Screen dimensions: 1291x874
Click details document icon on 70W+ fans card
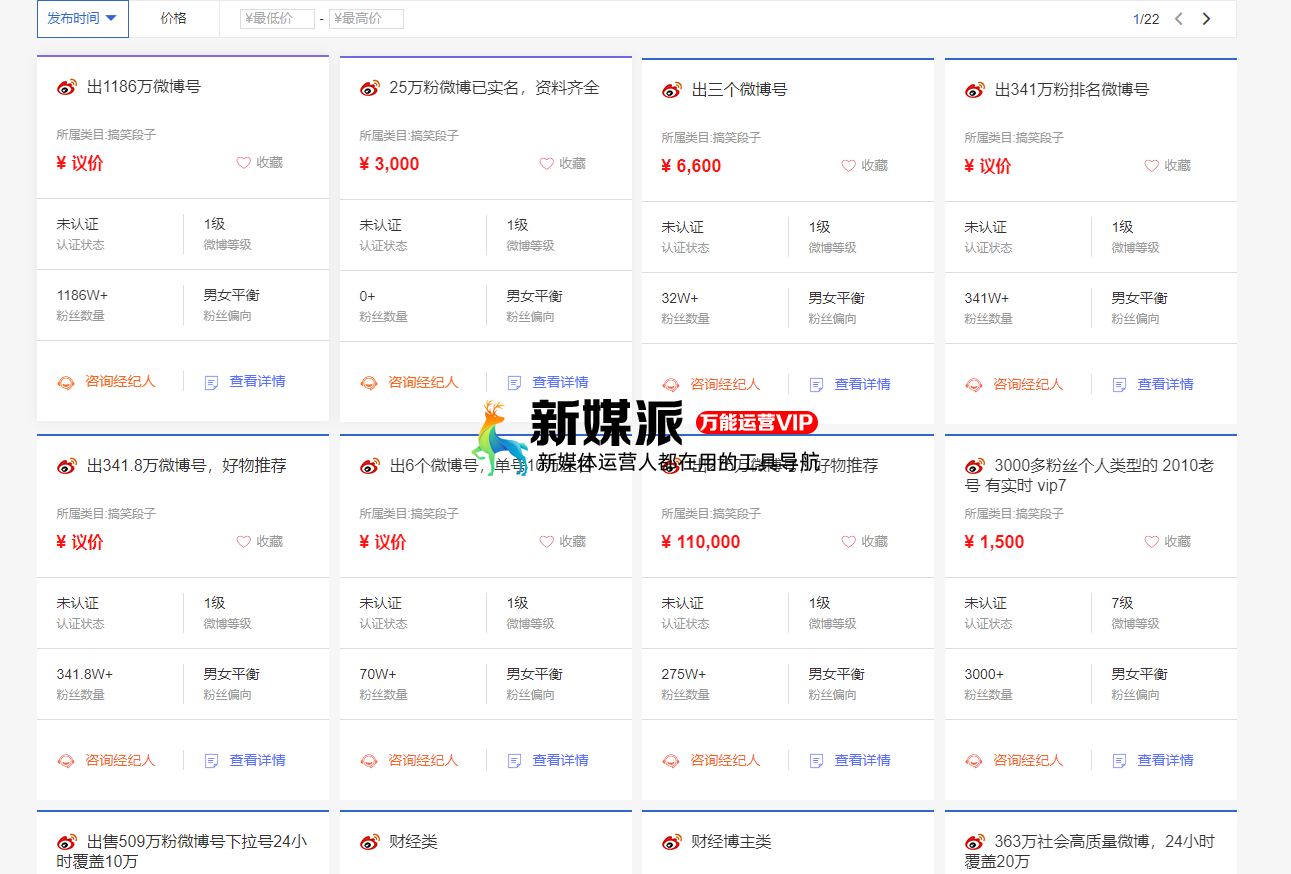[x=514, y=761]
